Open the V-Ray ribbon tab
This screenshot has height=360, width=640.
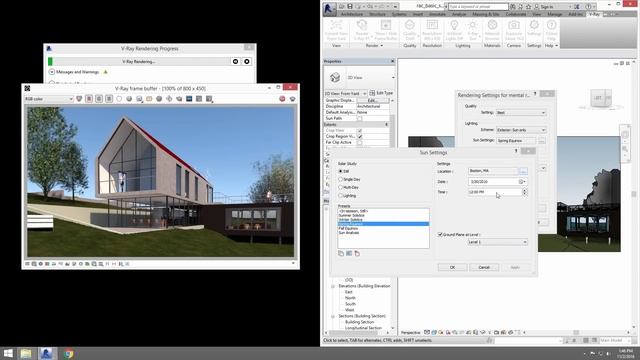[594, 14]
